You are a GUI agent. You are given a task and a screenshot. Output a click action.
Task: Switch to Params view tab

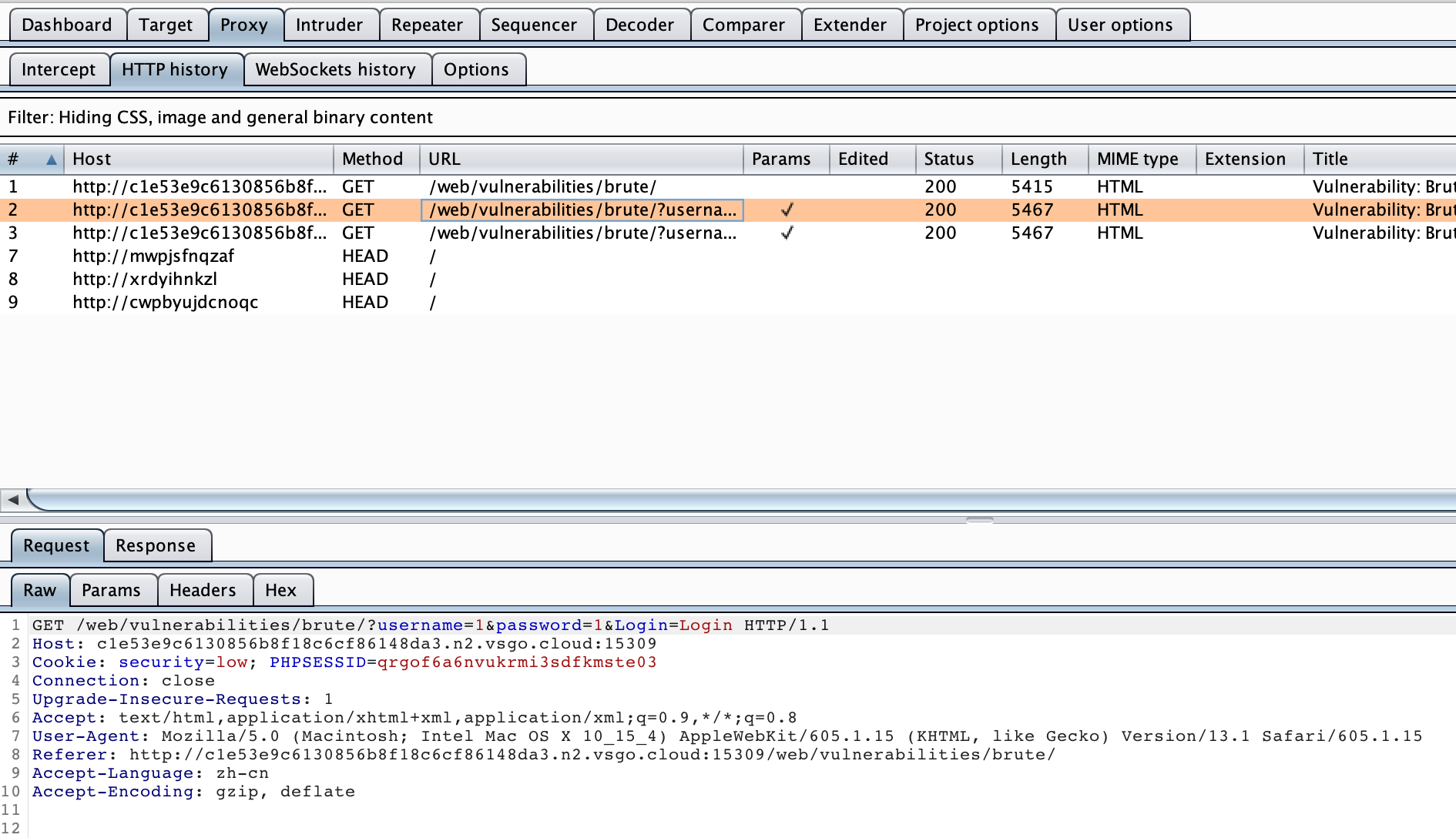[x=112, y=590]
